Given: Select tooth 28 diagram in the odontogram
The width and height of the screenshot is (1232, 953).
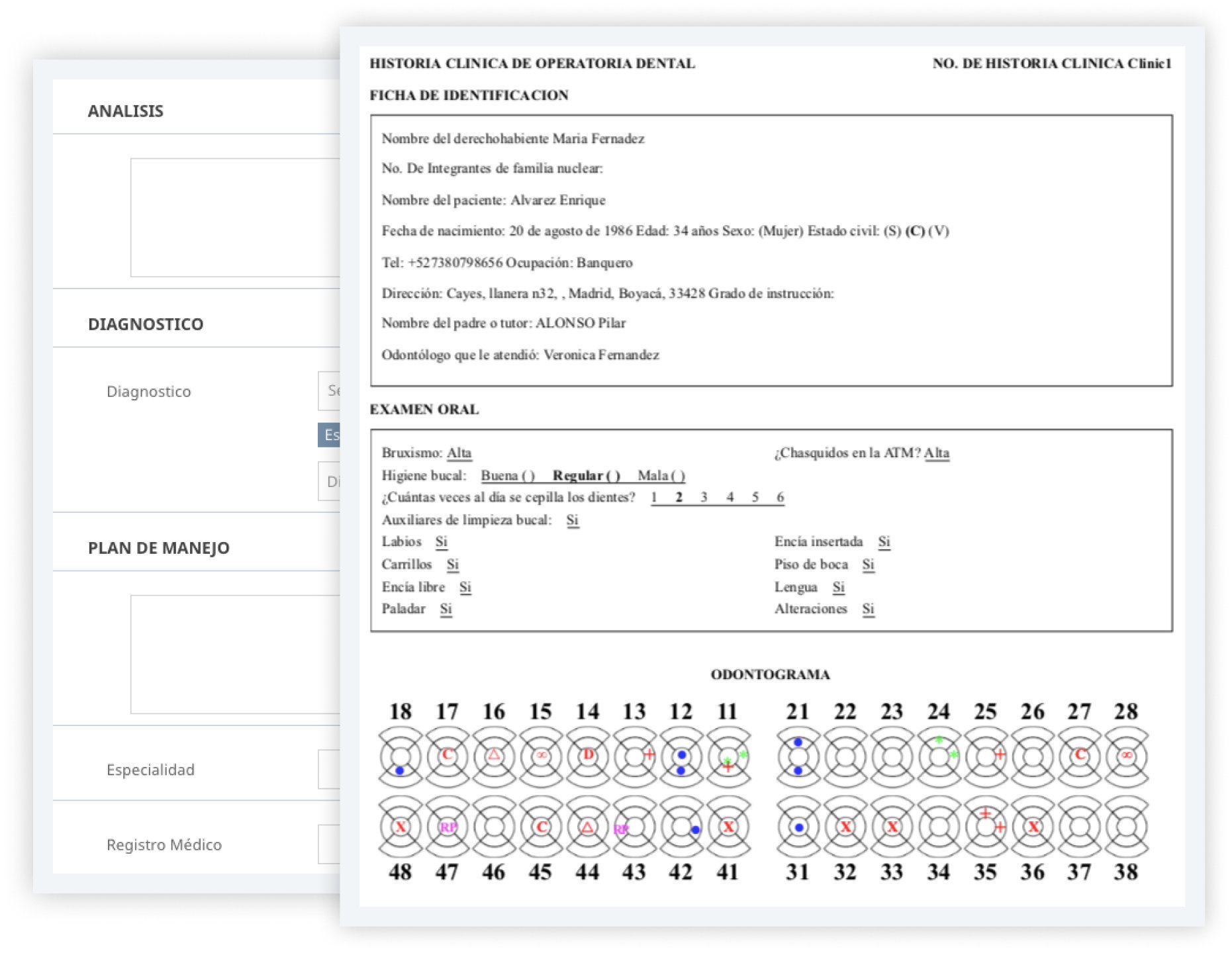Looking at the screenshot, I should [1126, 756].
